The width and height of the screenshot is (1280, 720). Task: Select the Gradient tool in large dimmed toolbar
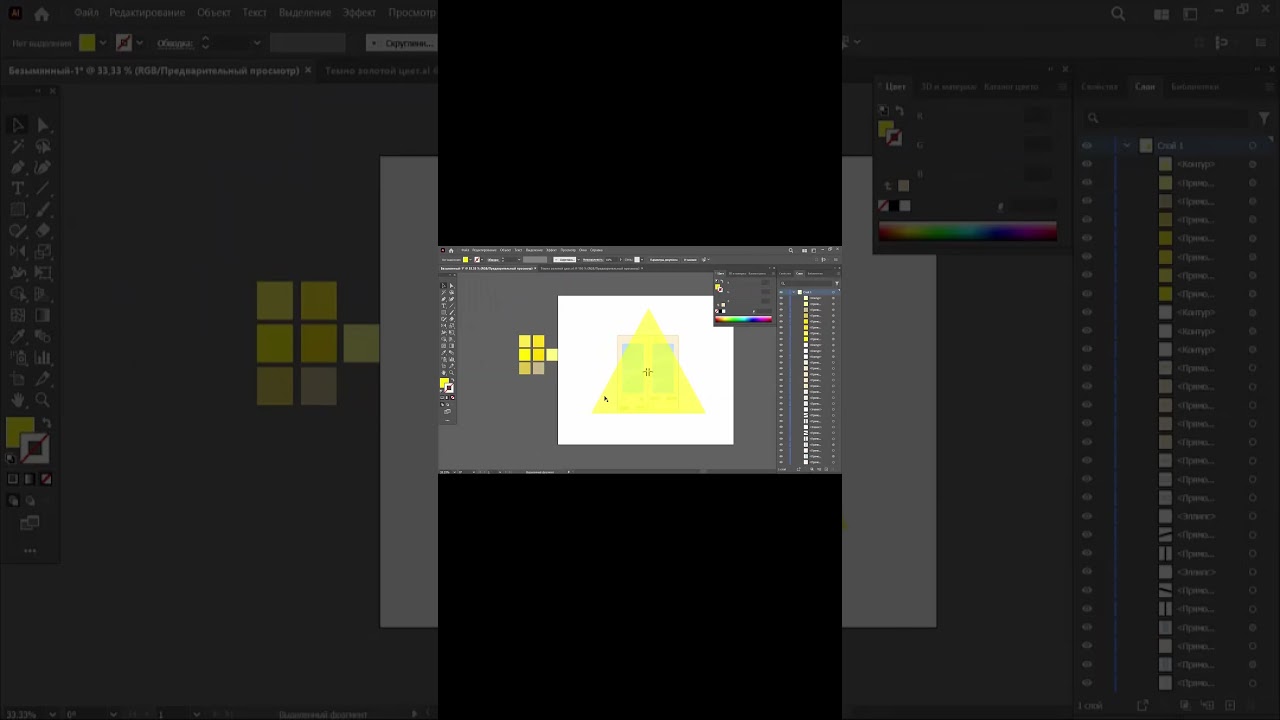pyautogui.click(x=43, y=315)
